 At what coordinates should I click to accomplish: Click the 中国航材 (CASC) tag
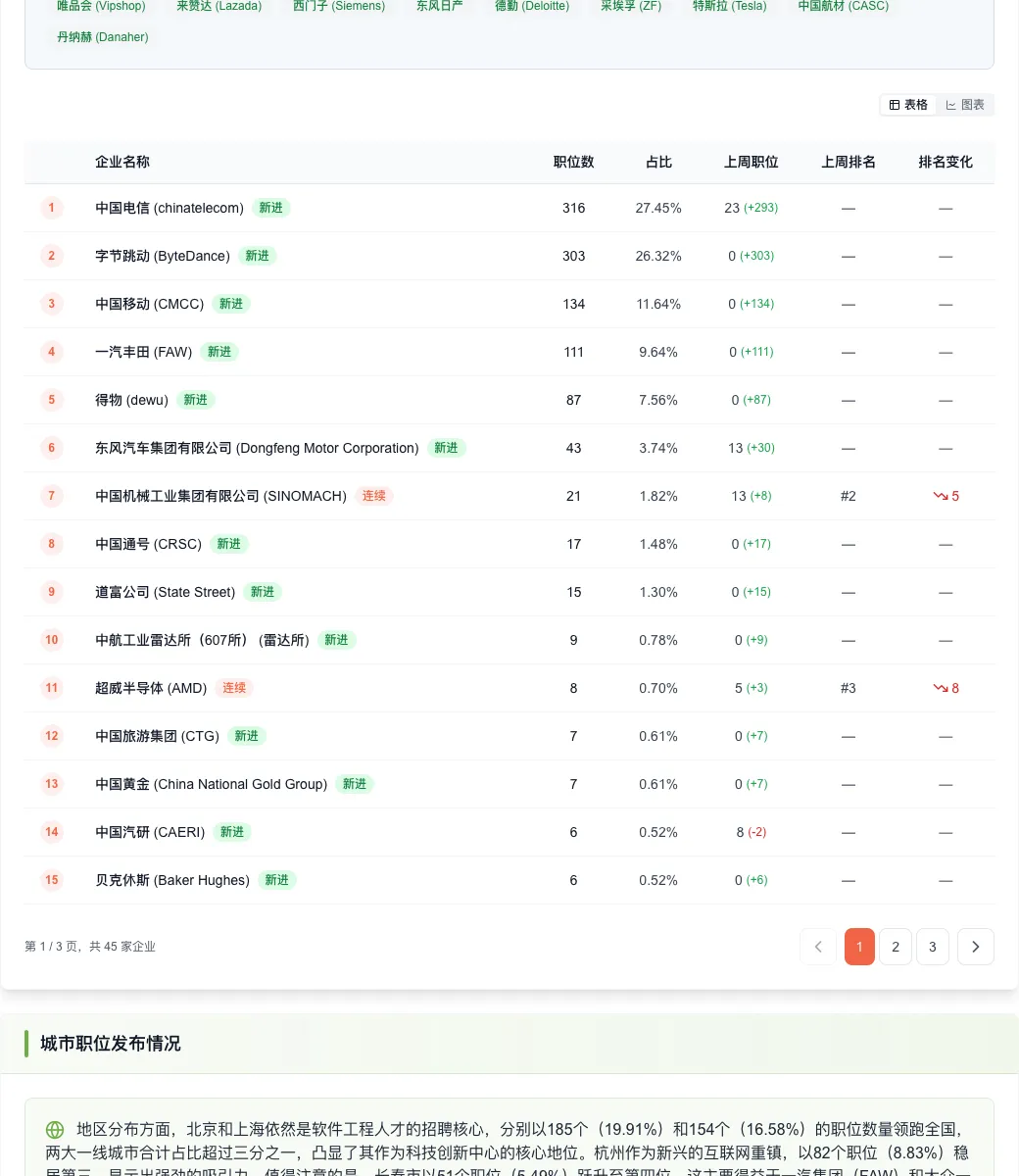pos(844,6)
